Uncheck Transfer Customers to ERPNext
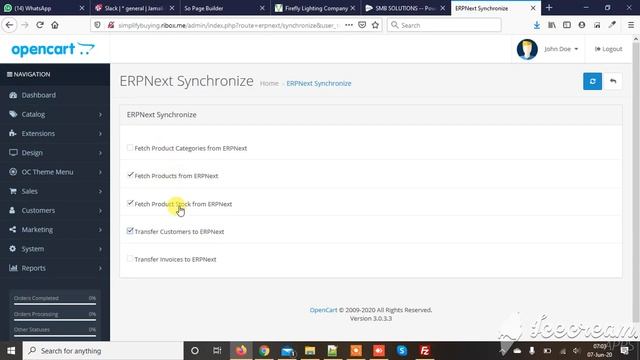The image size is (640, 360). pyautogui.click(x=130, y=231)
